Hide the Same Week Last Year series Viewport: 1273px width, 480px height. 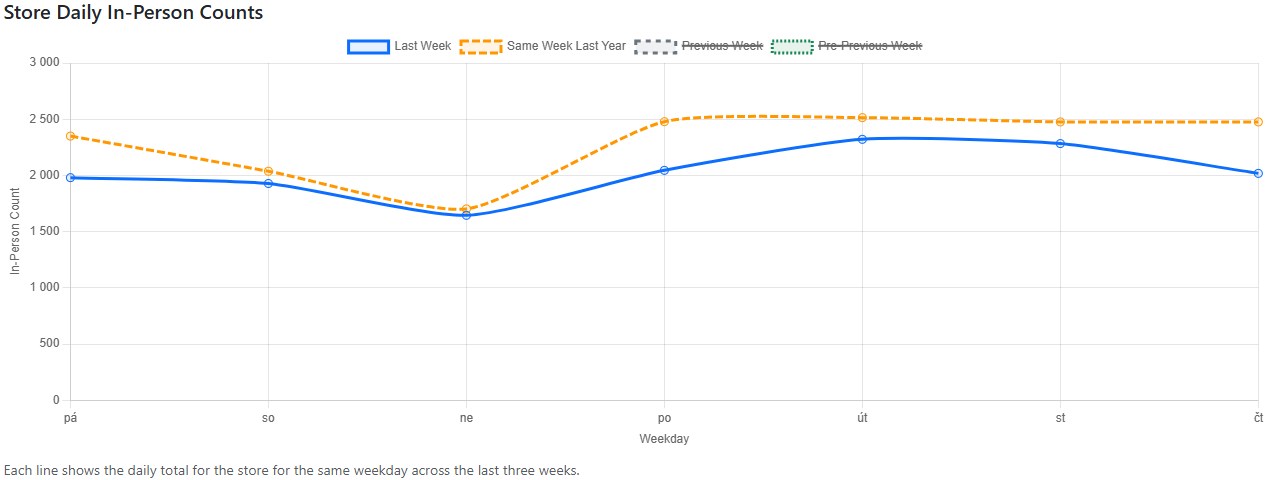(566, 46)
